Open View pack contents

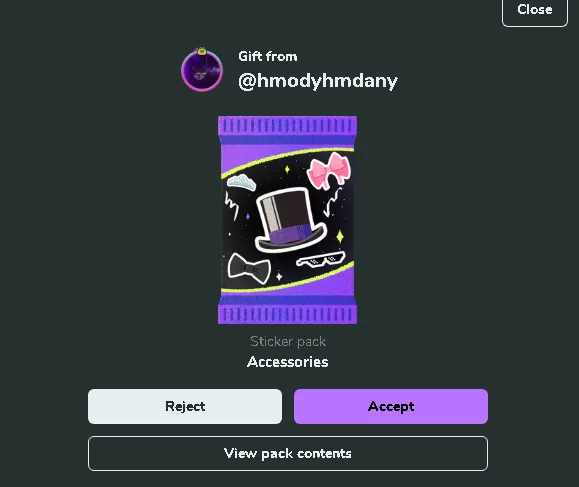pyautogui.click(x=288, y=453)
